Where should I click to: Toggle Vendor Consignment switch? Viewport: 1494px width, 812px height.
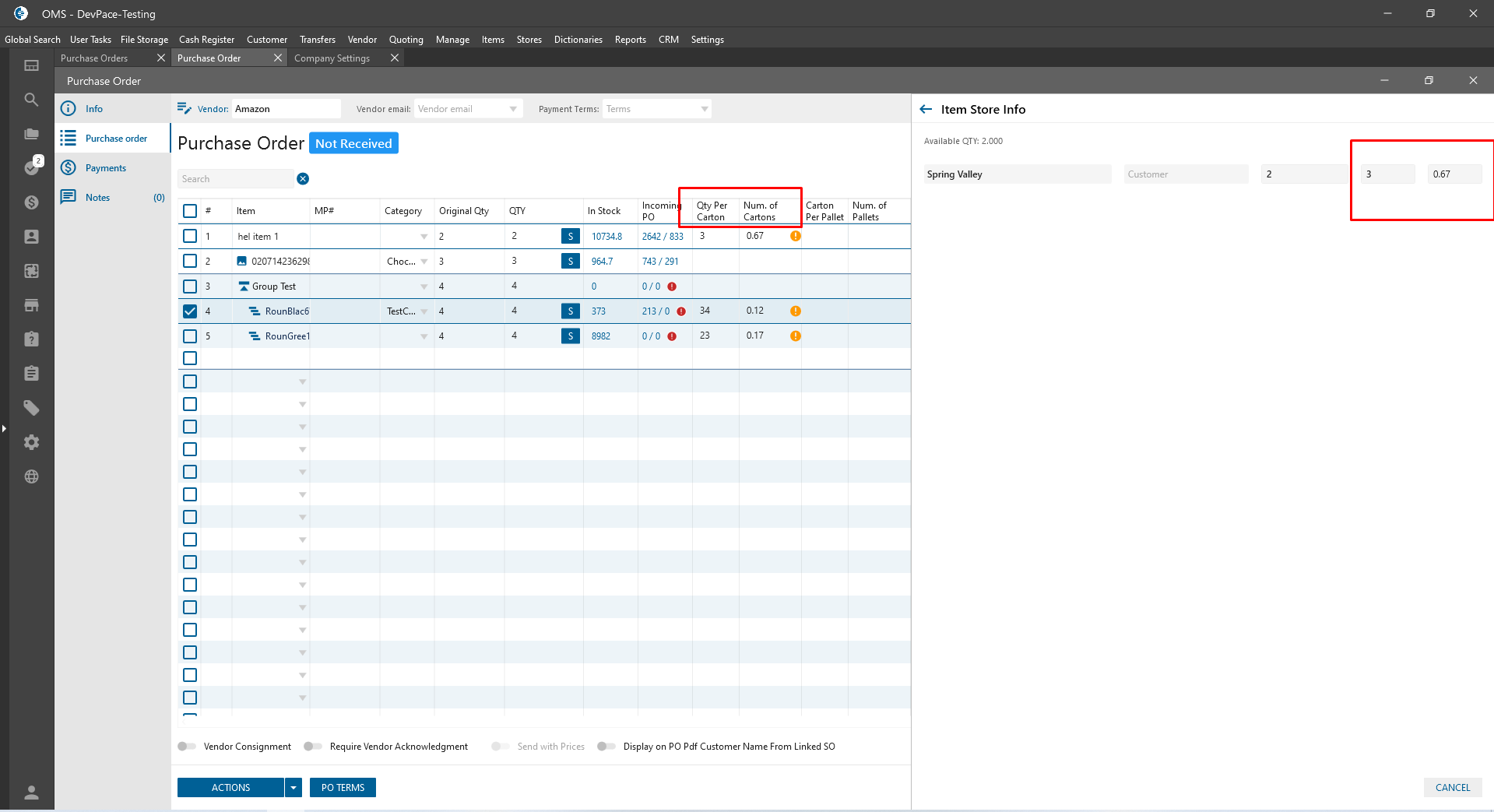pyautogui.click(x=187, y=747)
